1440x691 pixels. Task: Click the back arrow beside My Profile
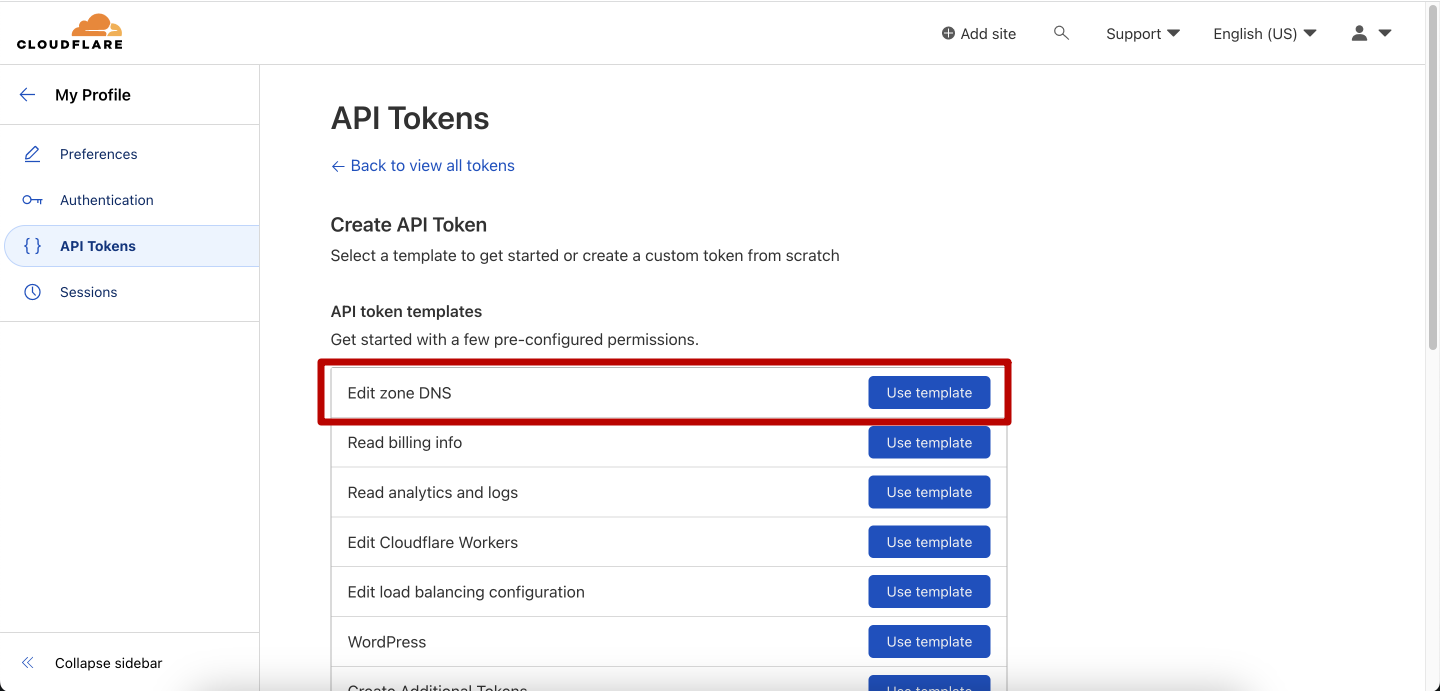[28, 95]
